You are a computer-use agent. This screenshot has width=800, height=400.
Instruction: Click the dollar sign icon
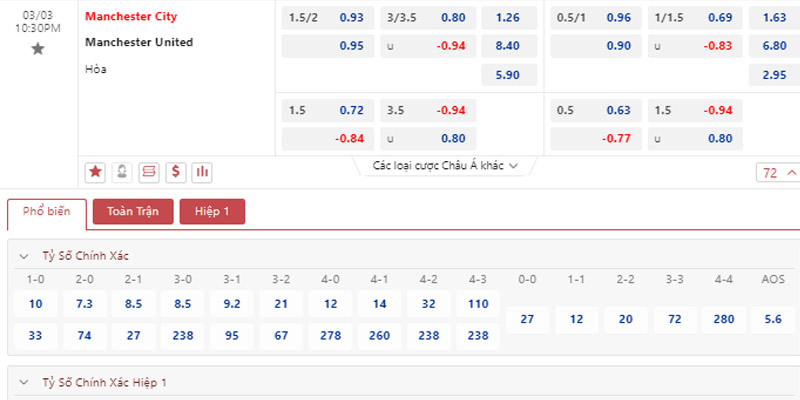point(176,172)
